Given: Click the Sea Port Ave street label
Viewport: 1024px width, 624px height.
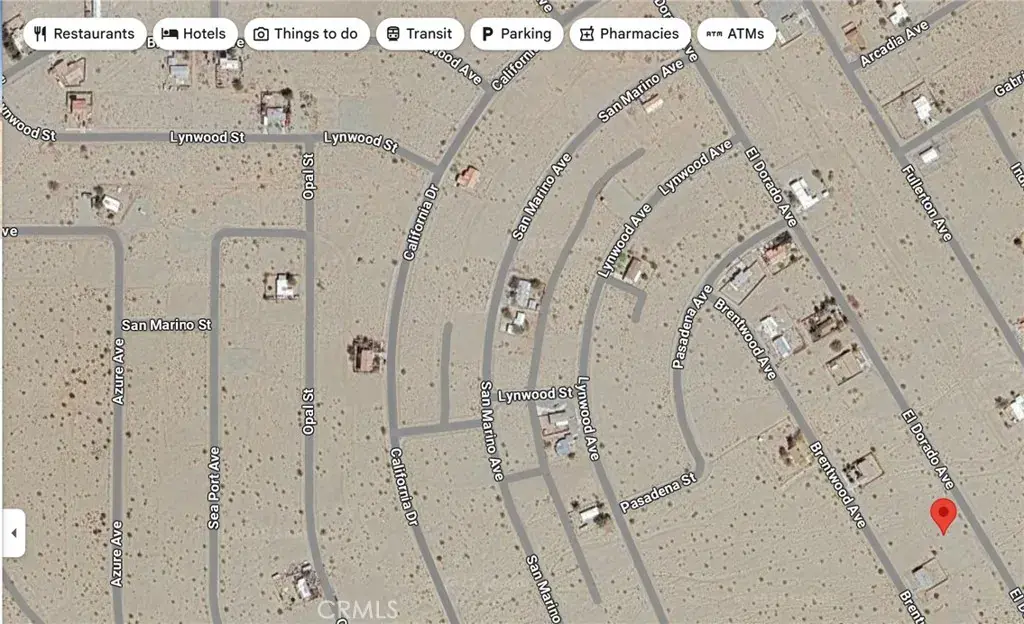Looking at the screenshot, I should pyautogui.click(x=214, y=488).
